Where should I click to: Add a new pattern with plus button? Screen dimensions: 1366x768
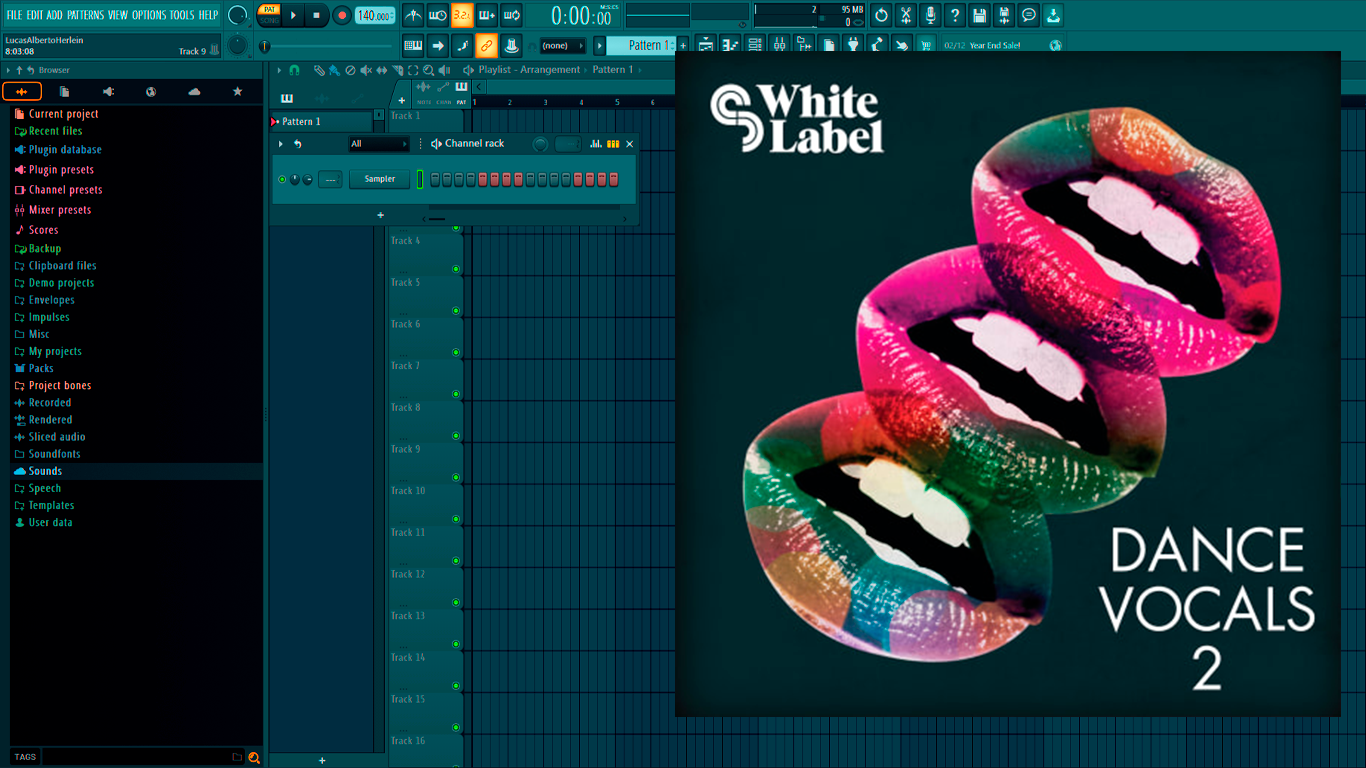point(684,45)
